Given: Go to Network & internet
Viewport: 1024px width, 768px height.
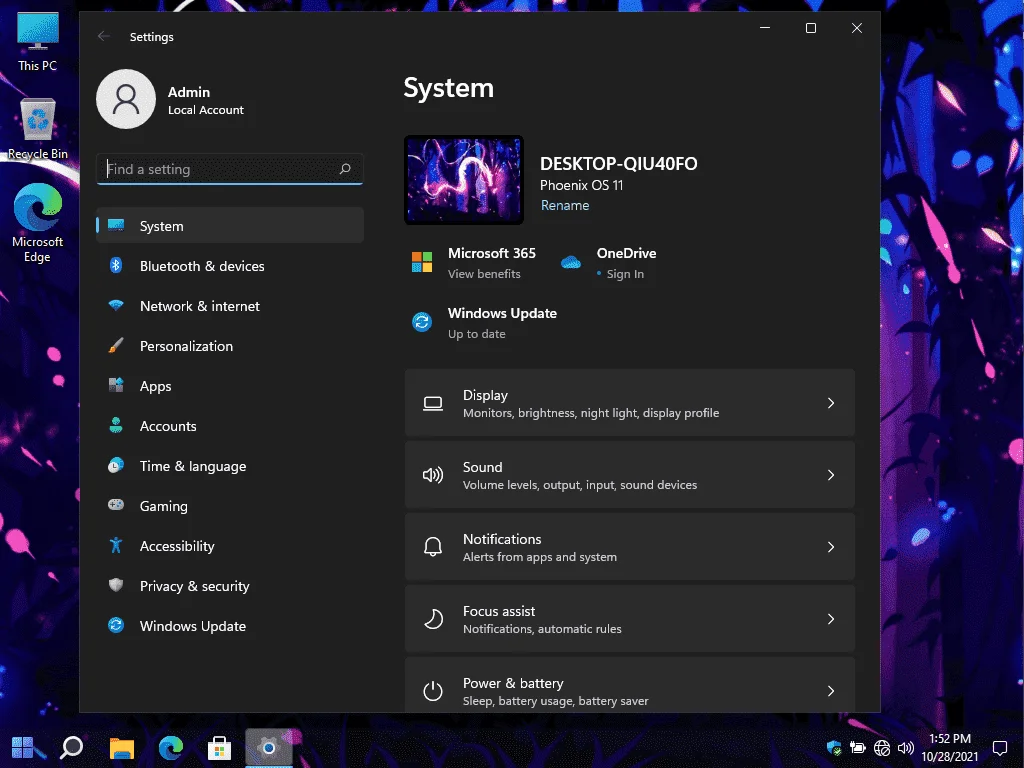Looking at the screenshot, I should 229,306.
